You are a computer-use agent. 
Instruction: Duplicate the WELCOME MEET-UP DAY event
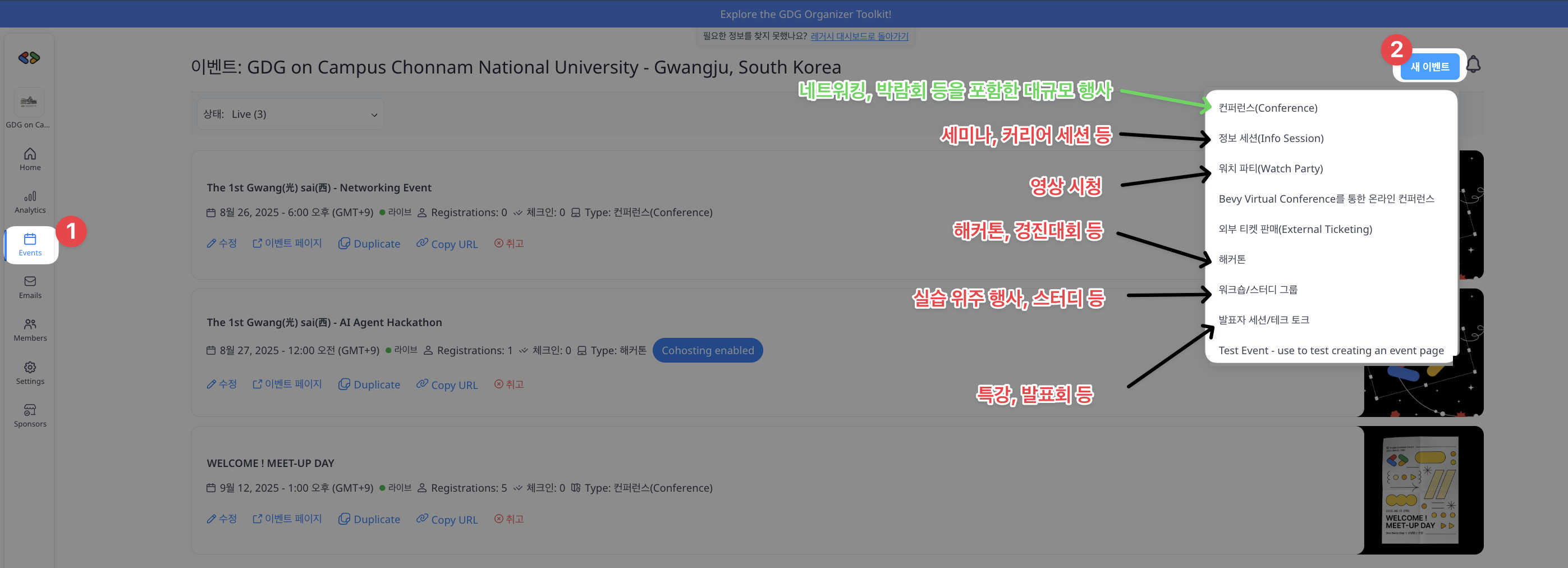[369, 519]
